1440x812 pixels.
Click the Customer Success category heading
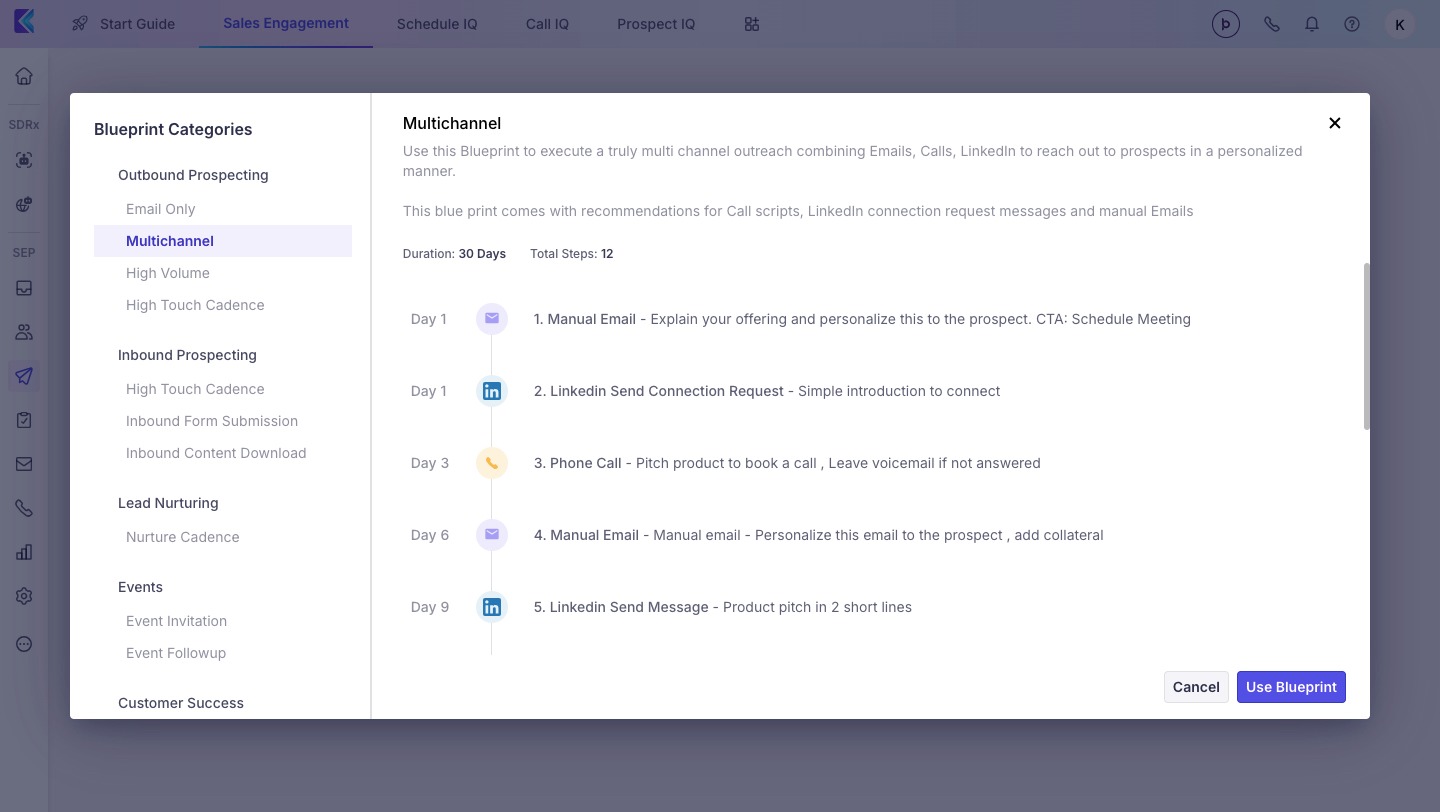coord(181,703)
